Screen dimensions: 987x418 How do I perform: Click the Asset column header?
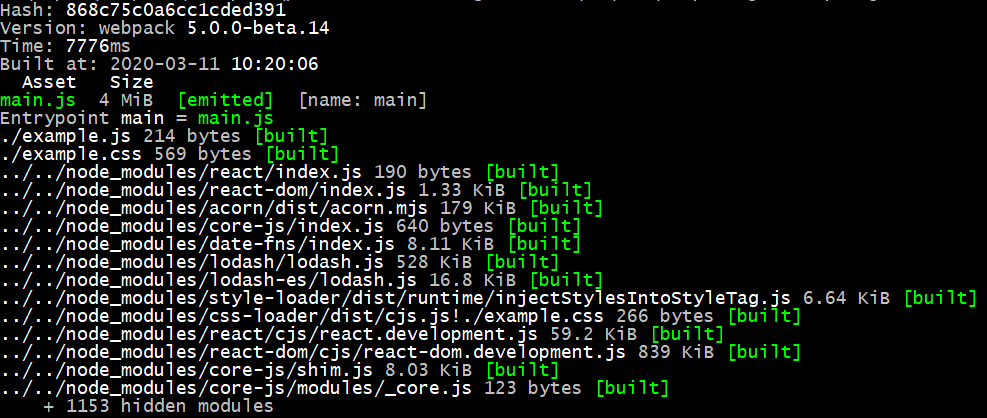[x=49, y=82]
